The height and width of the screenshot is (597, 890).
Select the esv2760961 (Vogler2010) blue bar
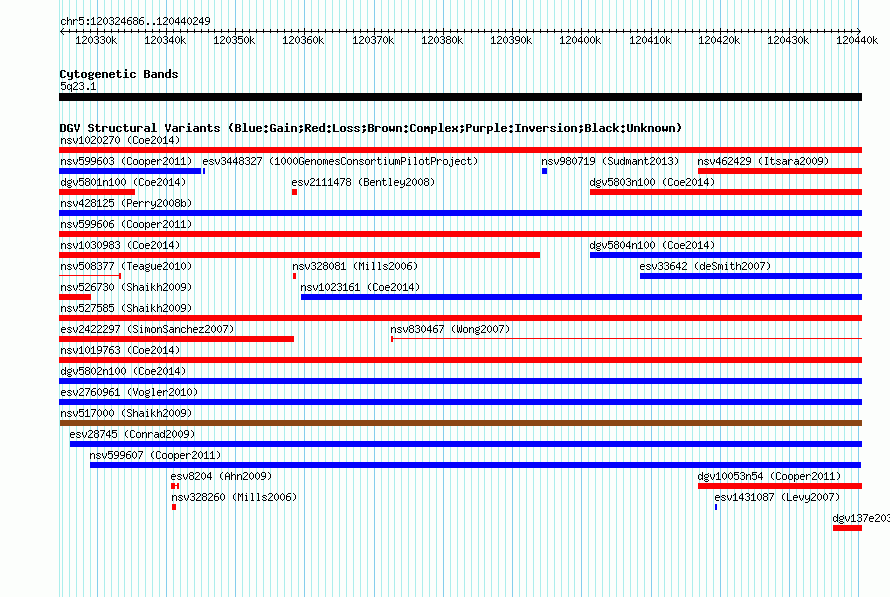tap(460, 402)
